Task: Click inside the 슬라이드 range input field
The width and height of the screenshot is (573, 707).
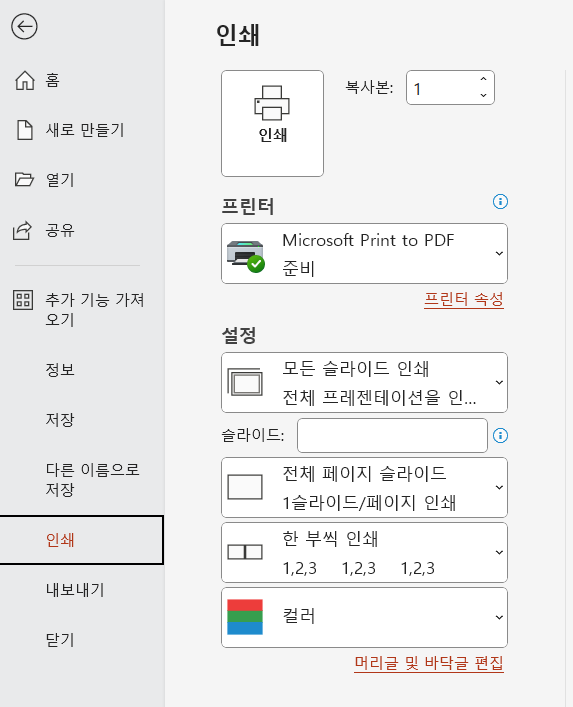Action: [392, 436]
